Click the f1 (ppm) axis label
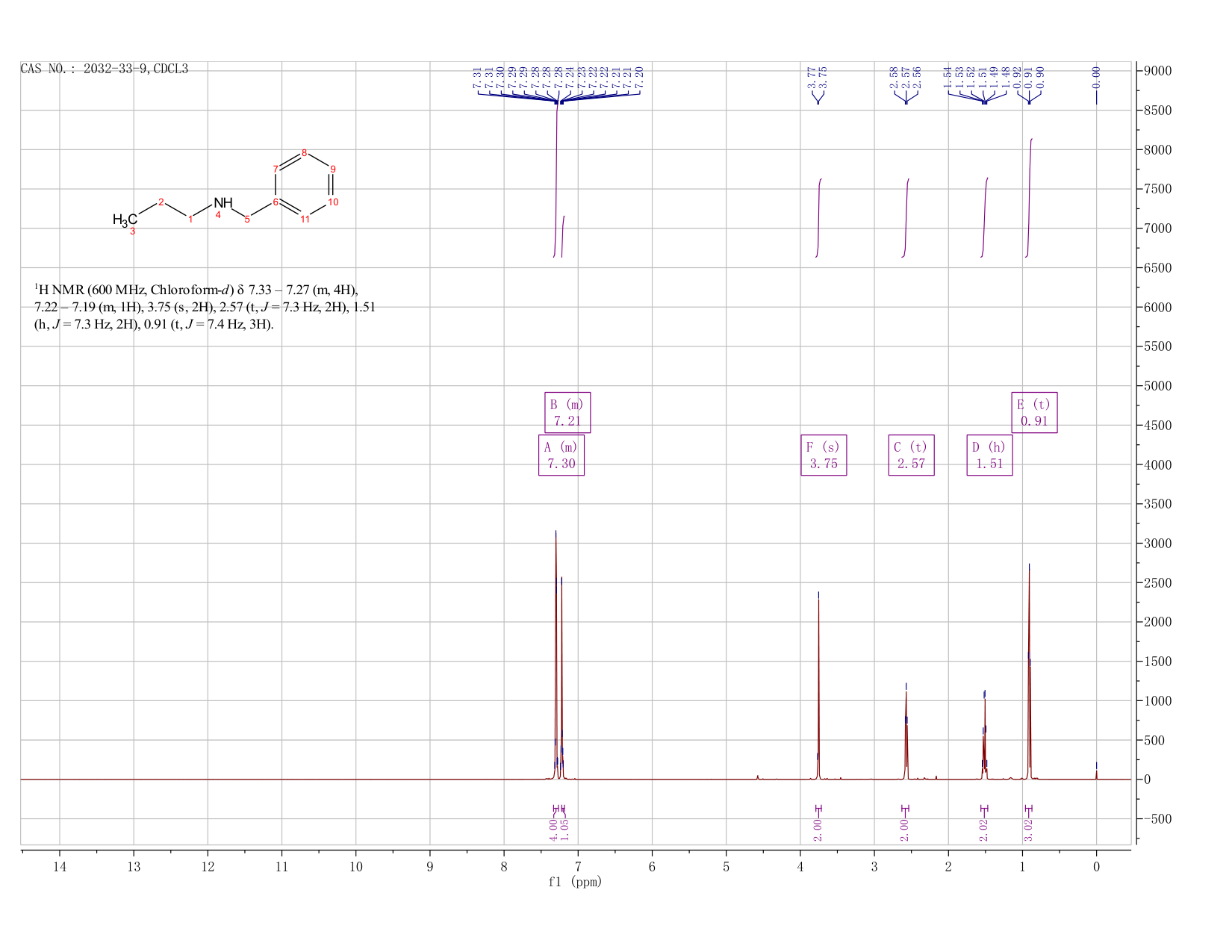Image resolution: width=1232 pixels, height=952 pixels. pyautogui.click(x=575, y=882)
